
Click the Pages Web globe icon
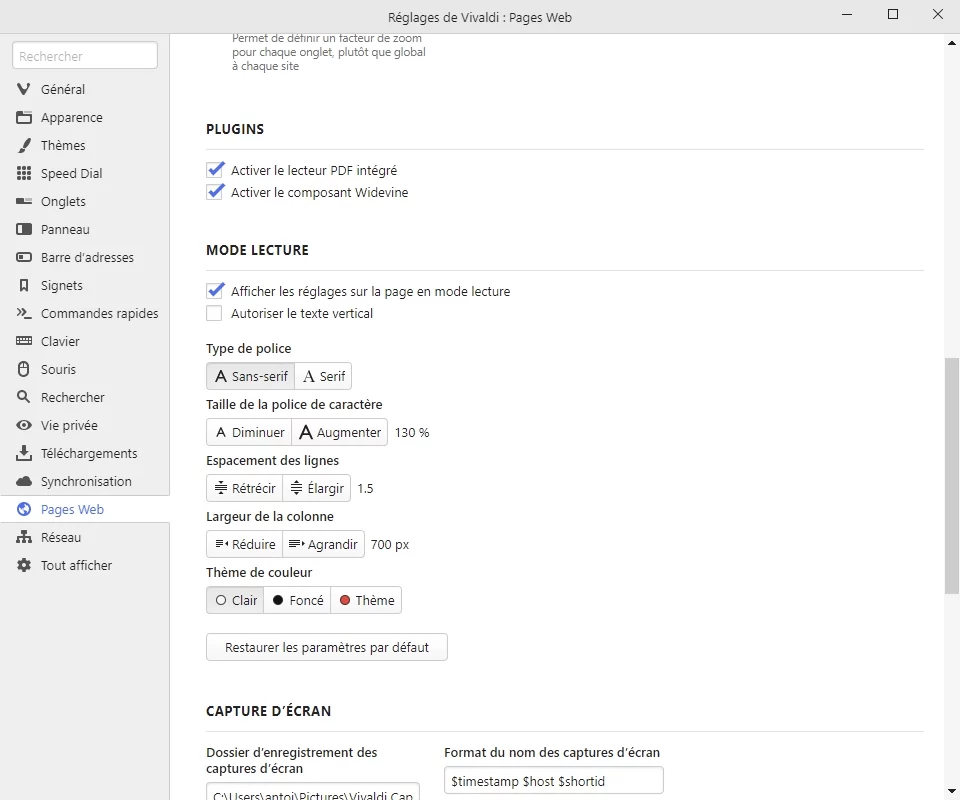pyautogui.click(x=24, y=509)
